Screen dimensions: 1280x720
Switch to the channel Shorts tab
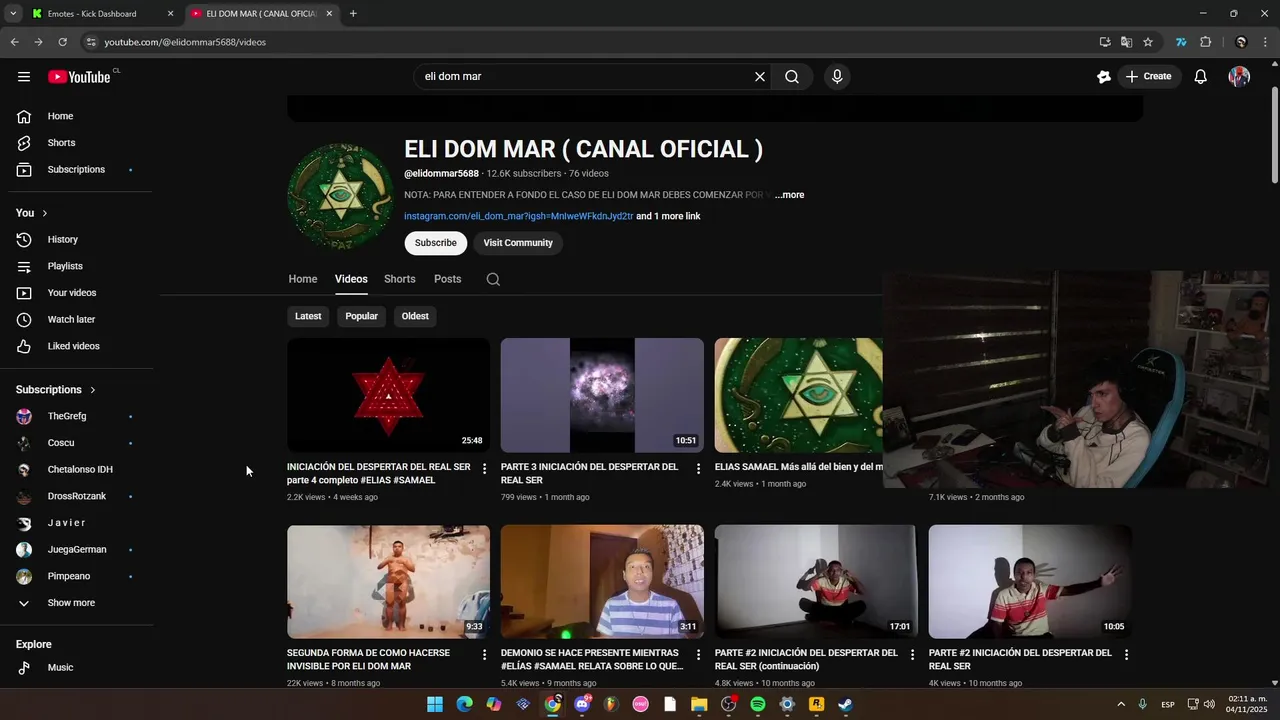pyautogui.click(x=400, y=279)
